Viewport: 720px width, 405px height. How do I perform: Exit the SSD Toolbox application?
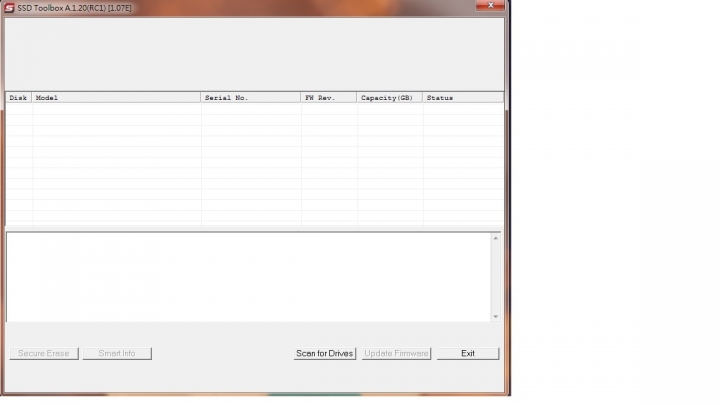click(x=468, y=353)
